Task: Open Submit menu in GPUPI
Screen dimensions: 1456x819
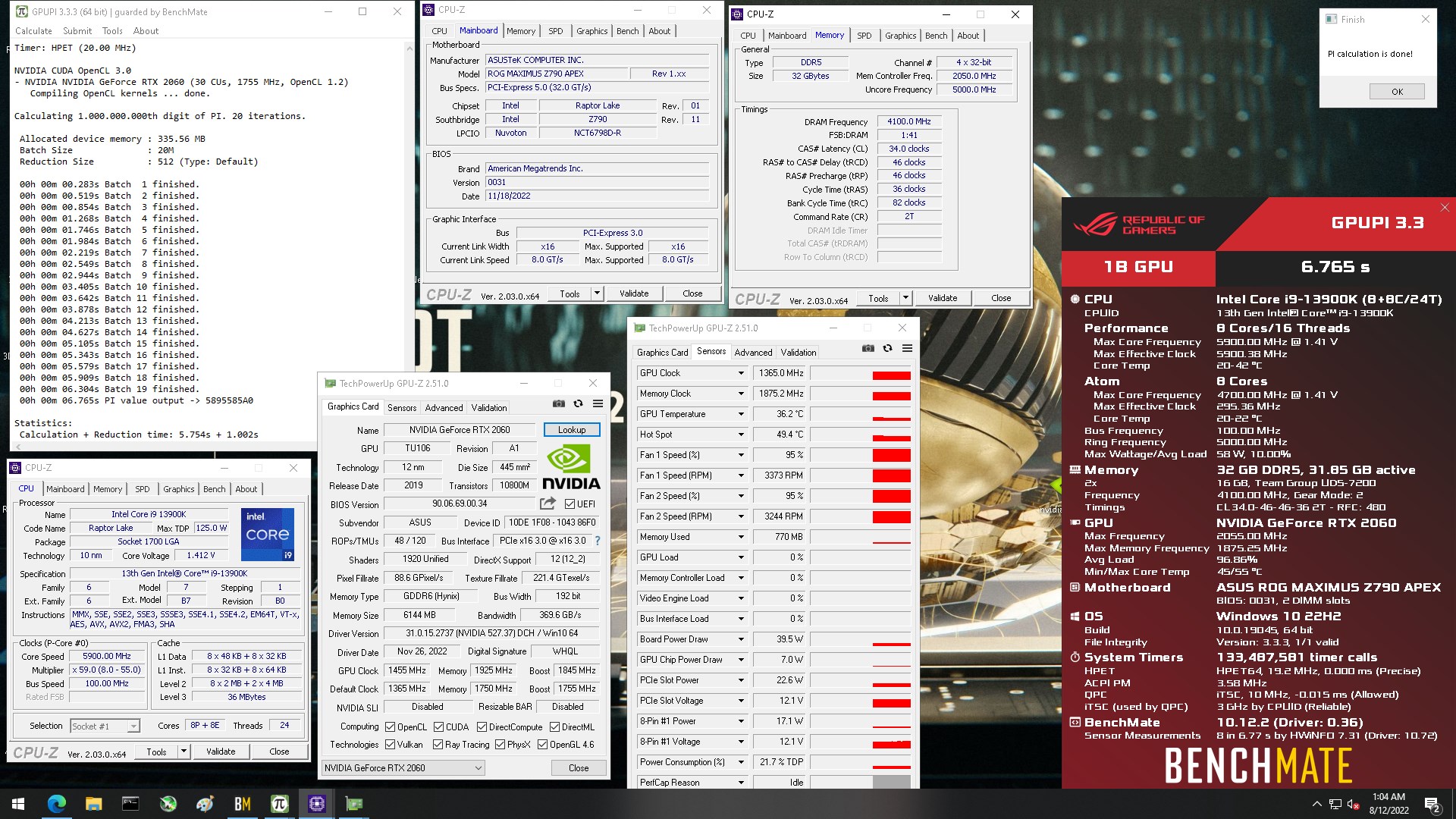Action: click(77, 31)
